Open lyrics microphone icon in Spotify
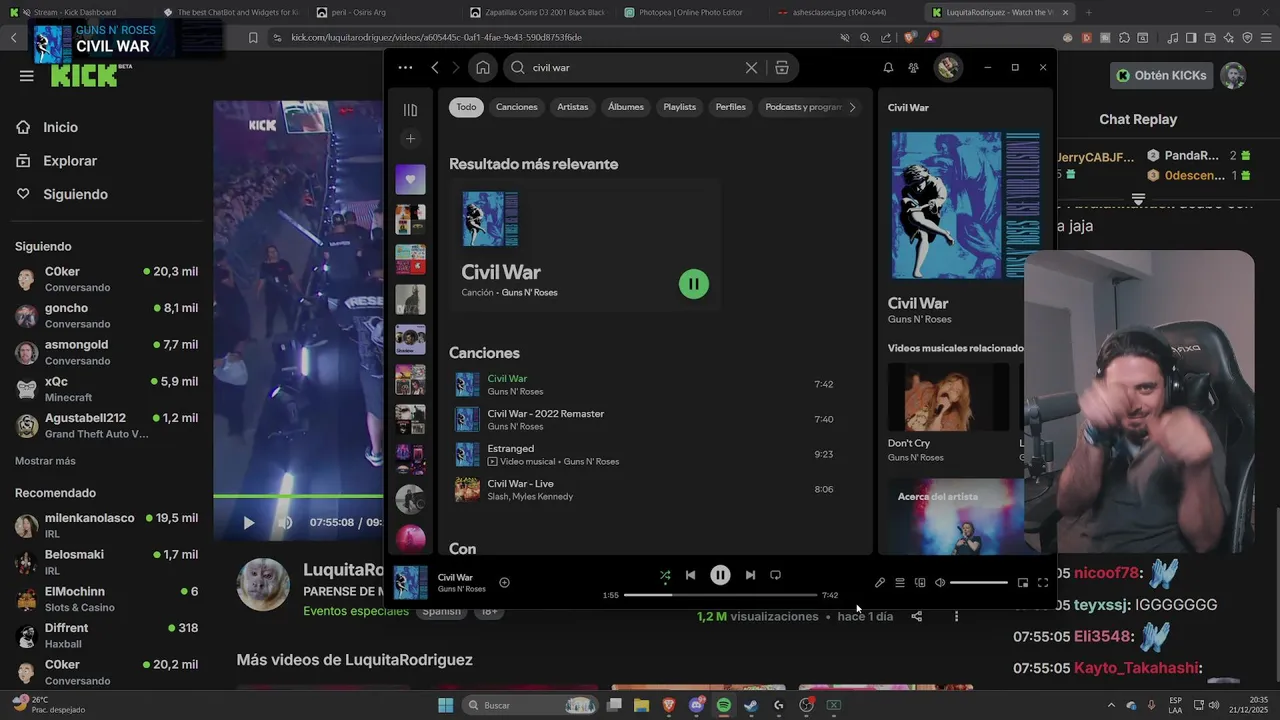This screenshot has width=1280, height=720. point(880,582)
